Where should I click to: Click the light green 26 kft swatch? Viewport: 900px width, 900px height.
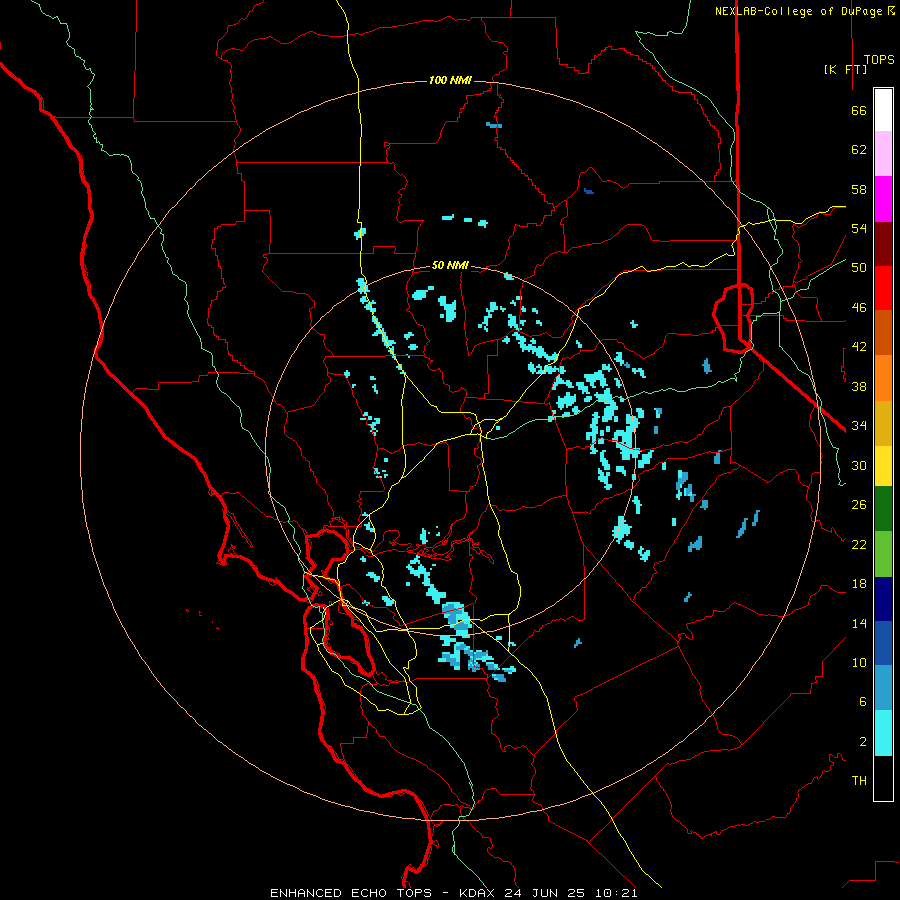point(883,554)
